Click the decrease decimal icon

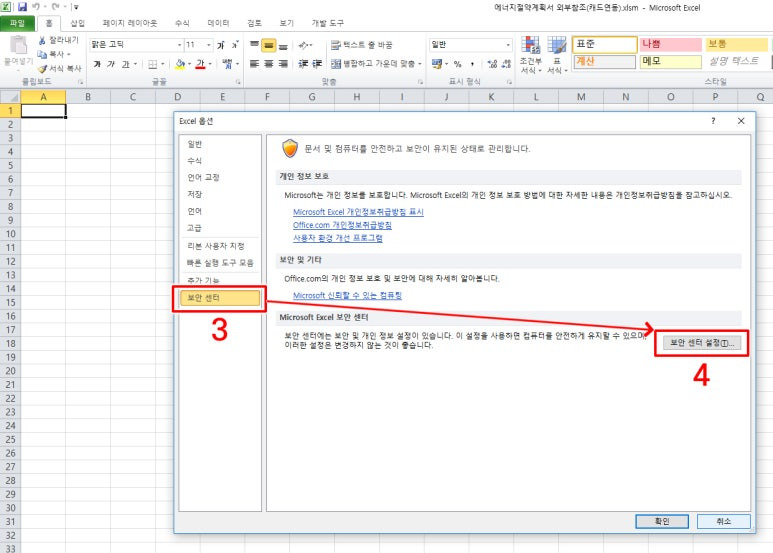tap(506, 64)
